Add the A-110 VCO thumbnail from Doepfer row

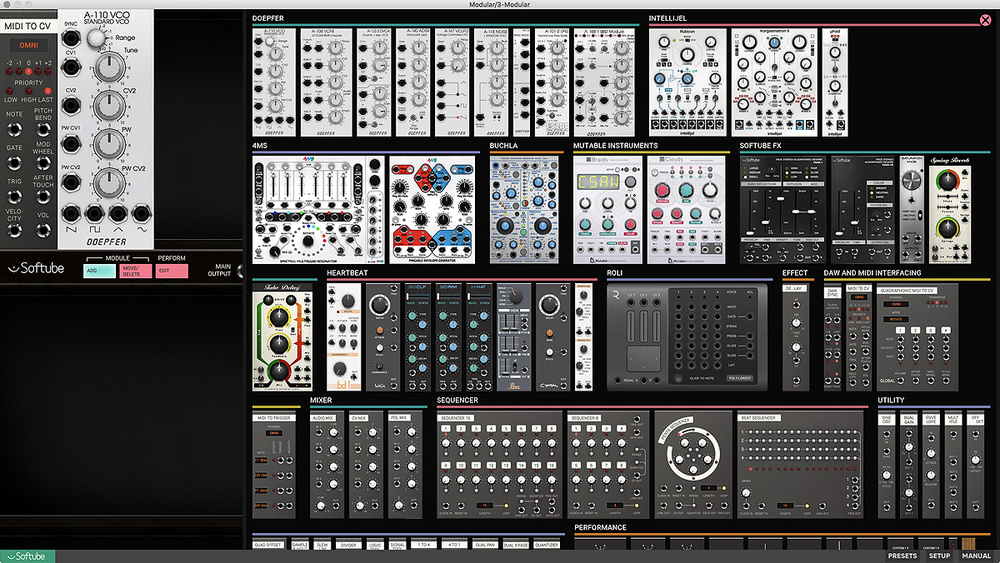tap(274, 82)
